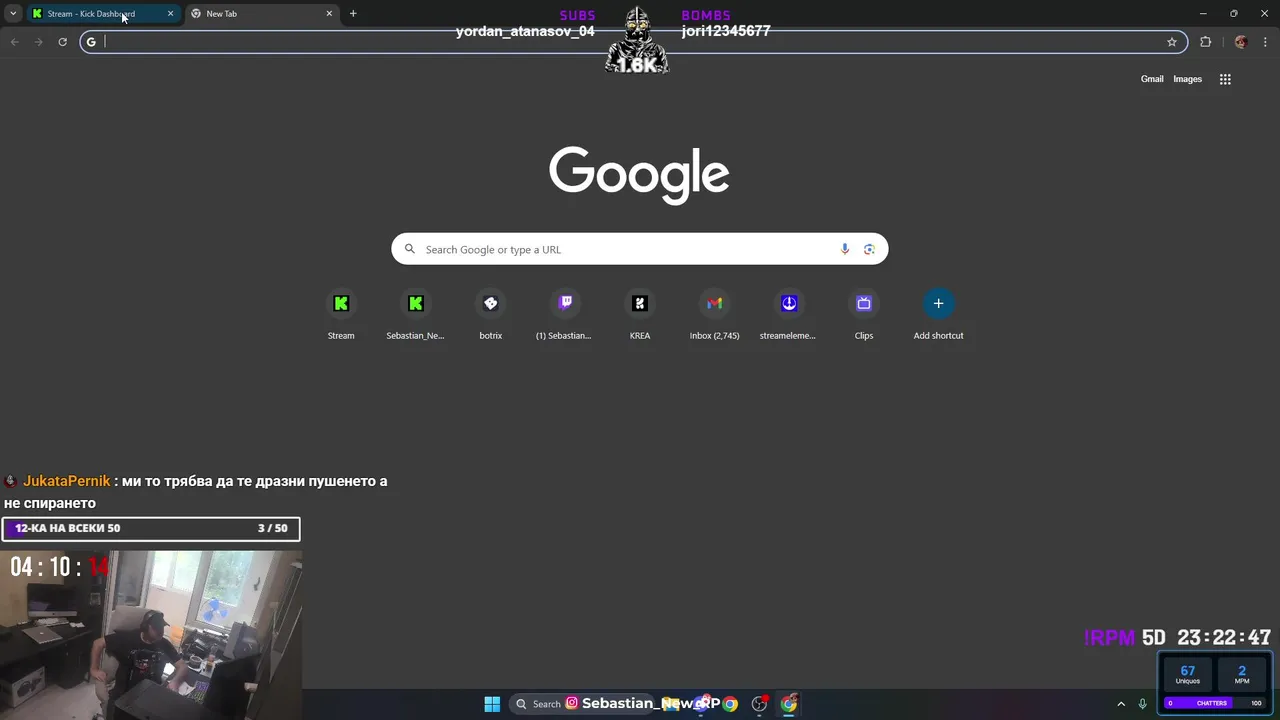The image size is (1280, 720).
Task: Open the Twitch (1) Sebastian... shortcut
Action: coord(565,314)
